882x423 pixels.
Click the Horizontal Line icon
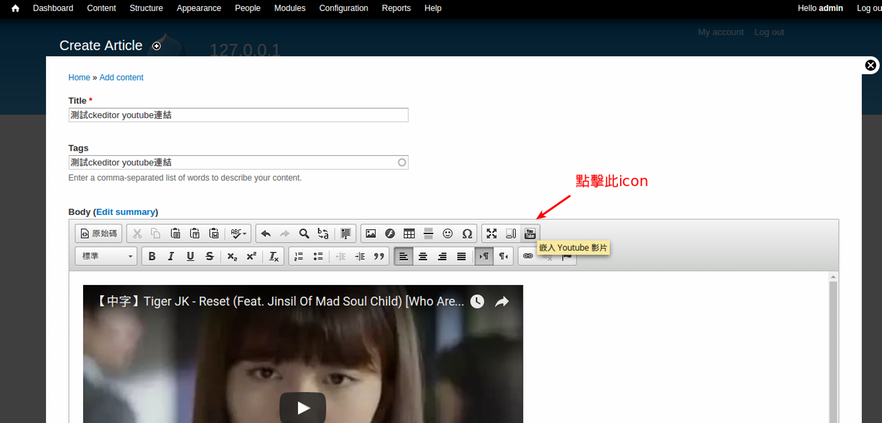coord(428,233)
